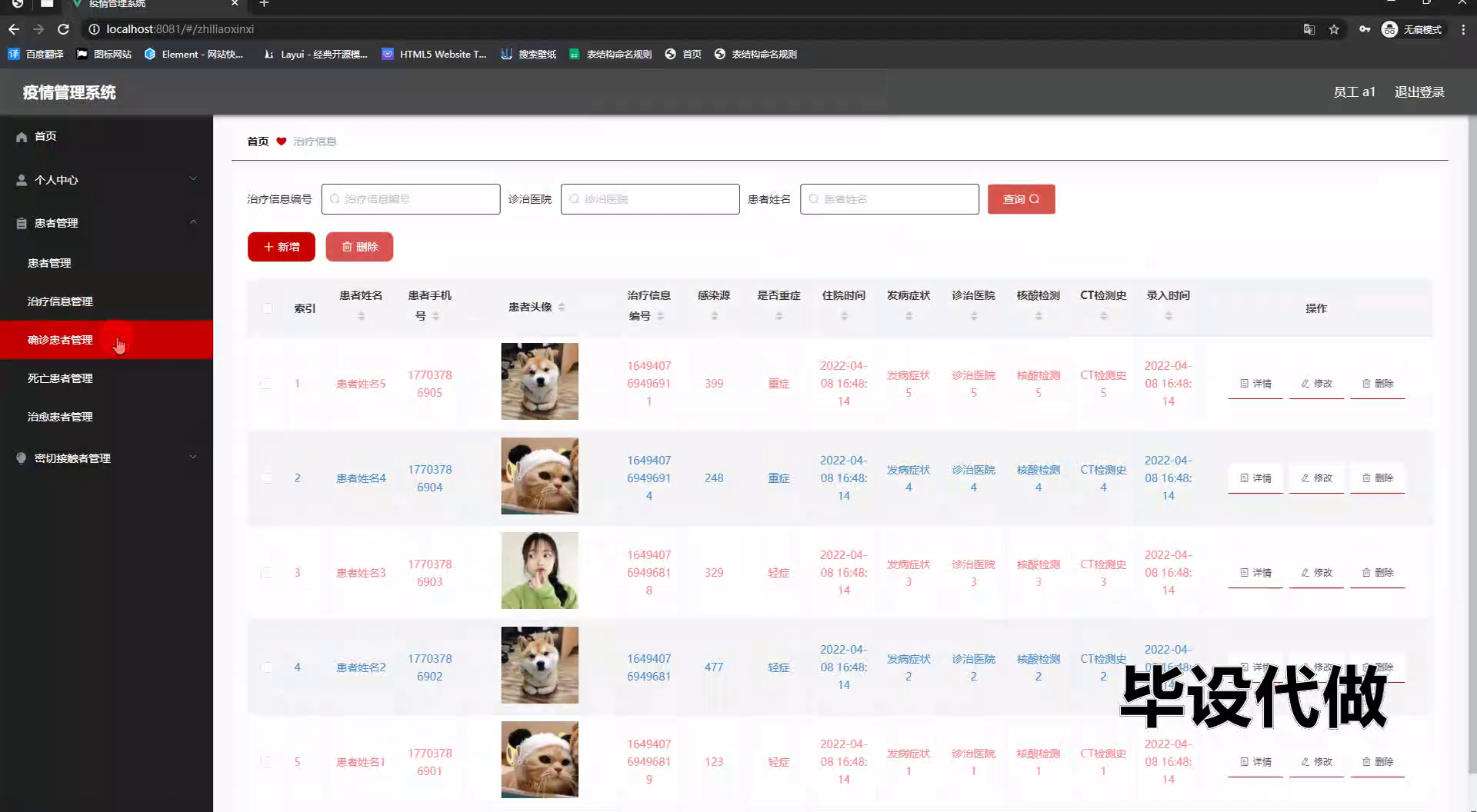Check the checkbox for row 患者姓名3

[x=265, y=573]
